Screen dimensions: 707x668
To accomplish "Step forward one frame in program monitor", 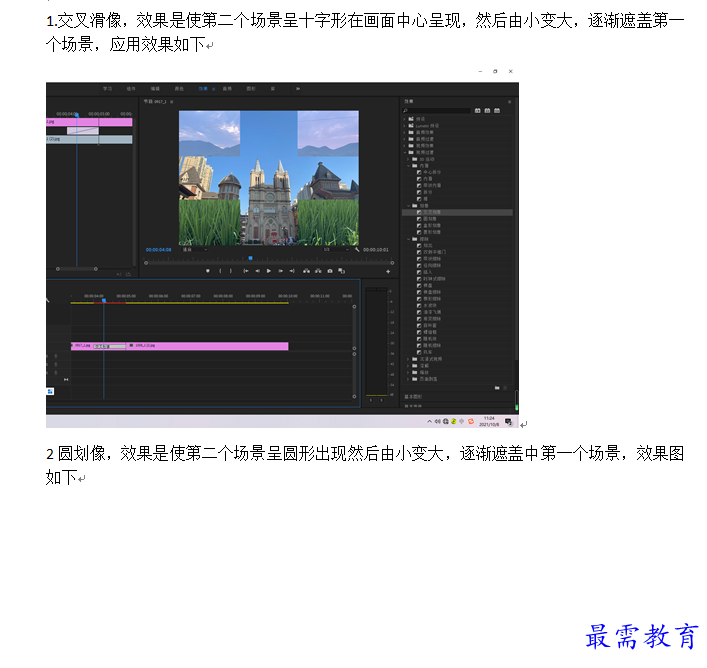I will 280,271.
